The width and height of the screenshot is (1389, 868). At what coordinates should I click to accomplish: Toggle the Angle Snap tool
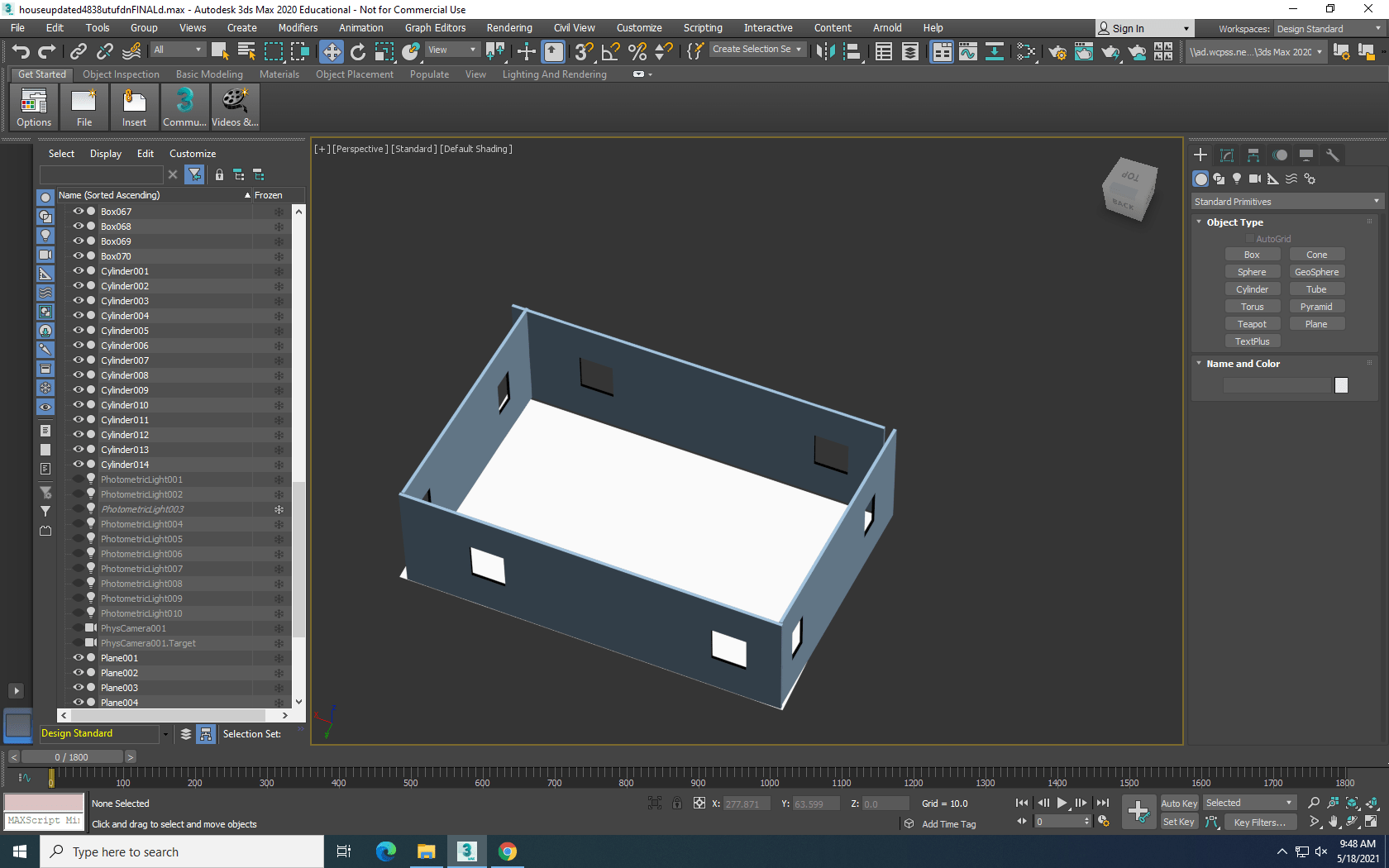pyautogui.click(x=610, y=51)
